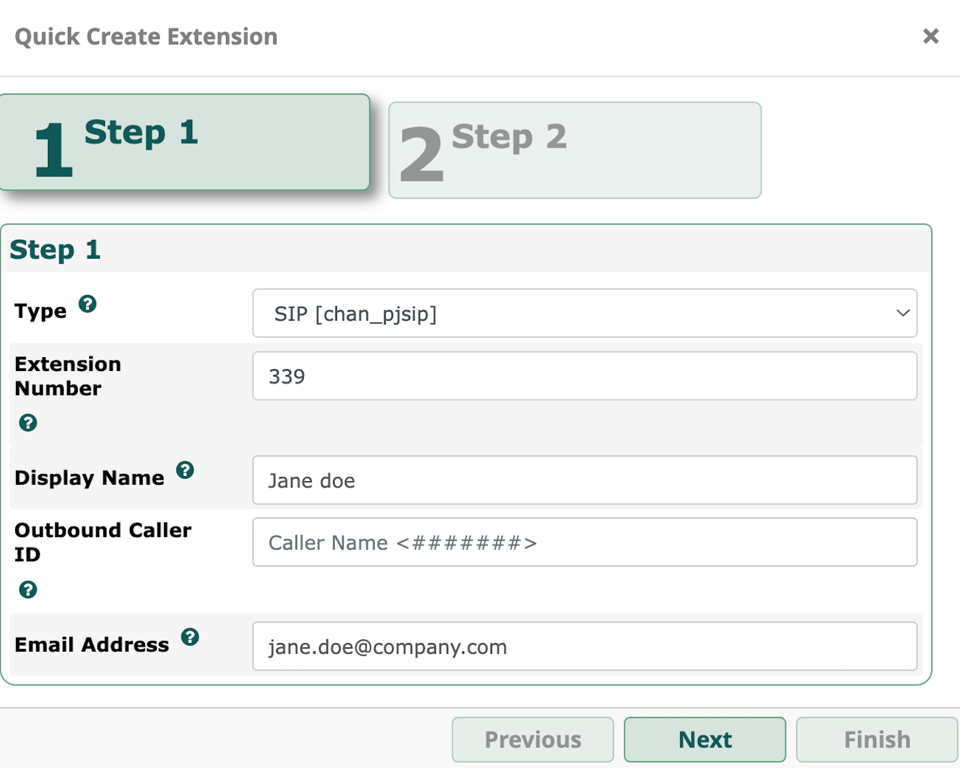Dismiss the Quick Create Extension dialog
Viewport: 960px width, 768px height.
click(931, 36)
